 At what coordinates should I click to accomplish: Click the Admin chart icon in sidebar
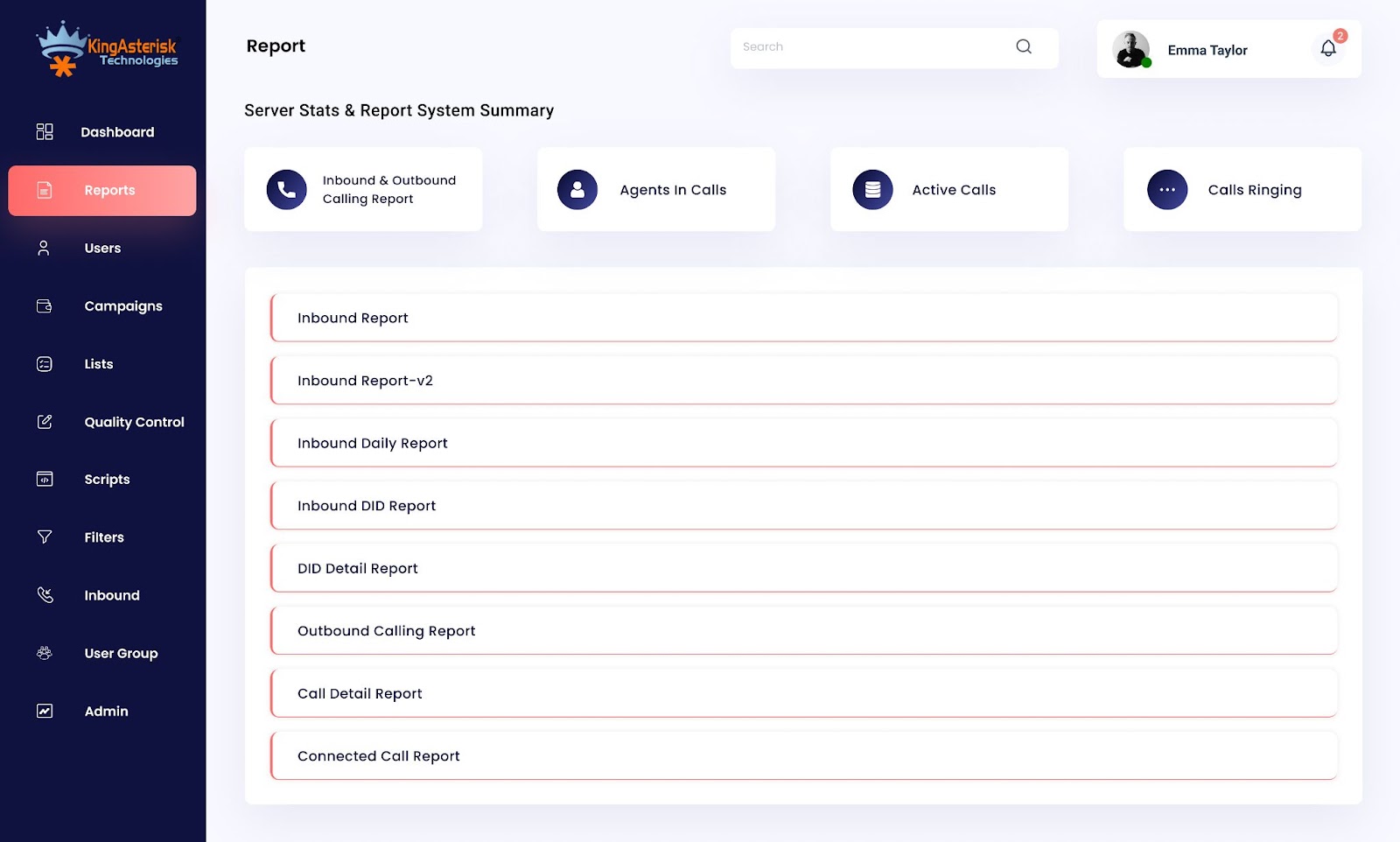pos(45,711)
